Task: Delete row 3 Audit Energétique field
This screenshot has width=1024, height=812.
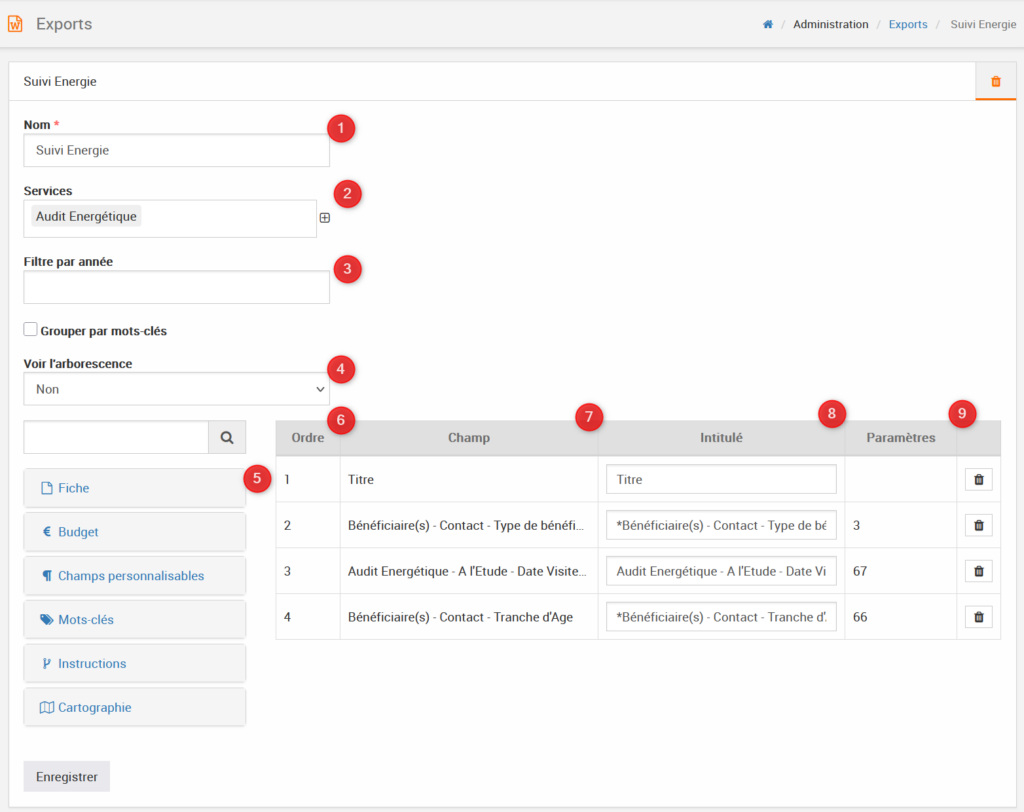Action: click(978, 571)
